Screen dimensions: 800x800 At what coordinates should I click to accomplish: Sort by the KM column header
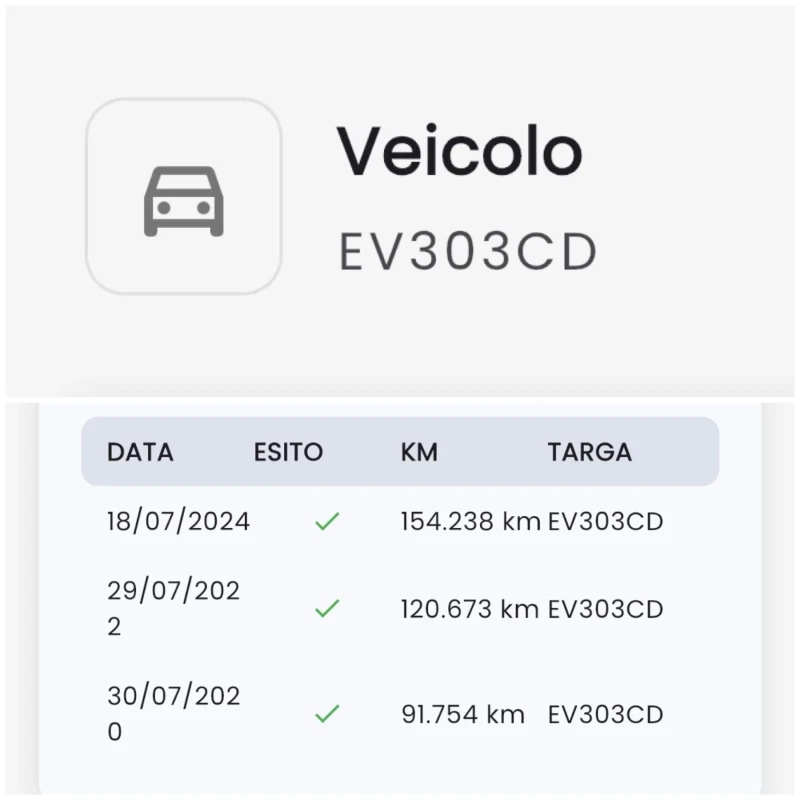point(420,452)
